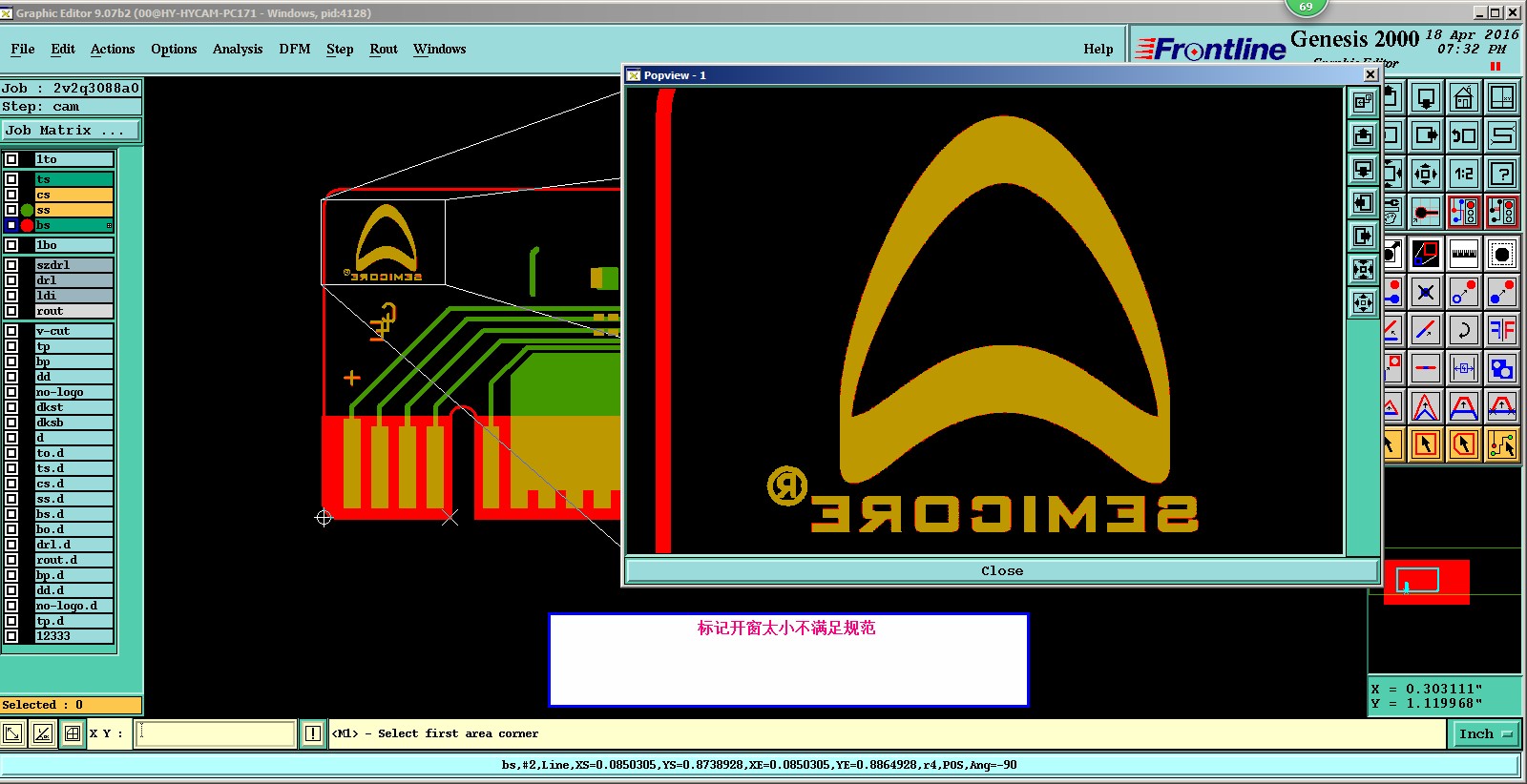
Task: Click the second traffic-light net icon
Action: click(1502, 212)
